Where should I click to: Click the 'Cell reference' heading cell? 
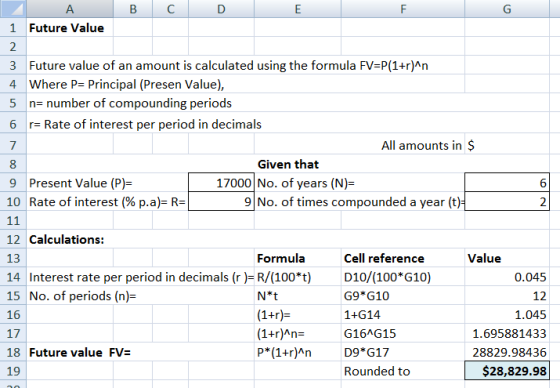(x=384, y=258)
